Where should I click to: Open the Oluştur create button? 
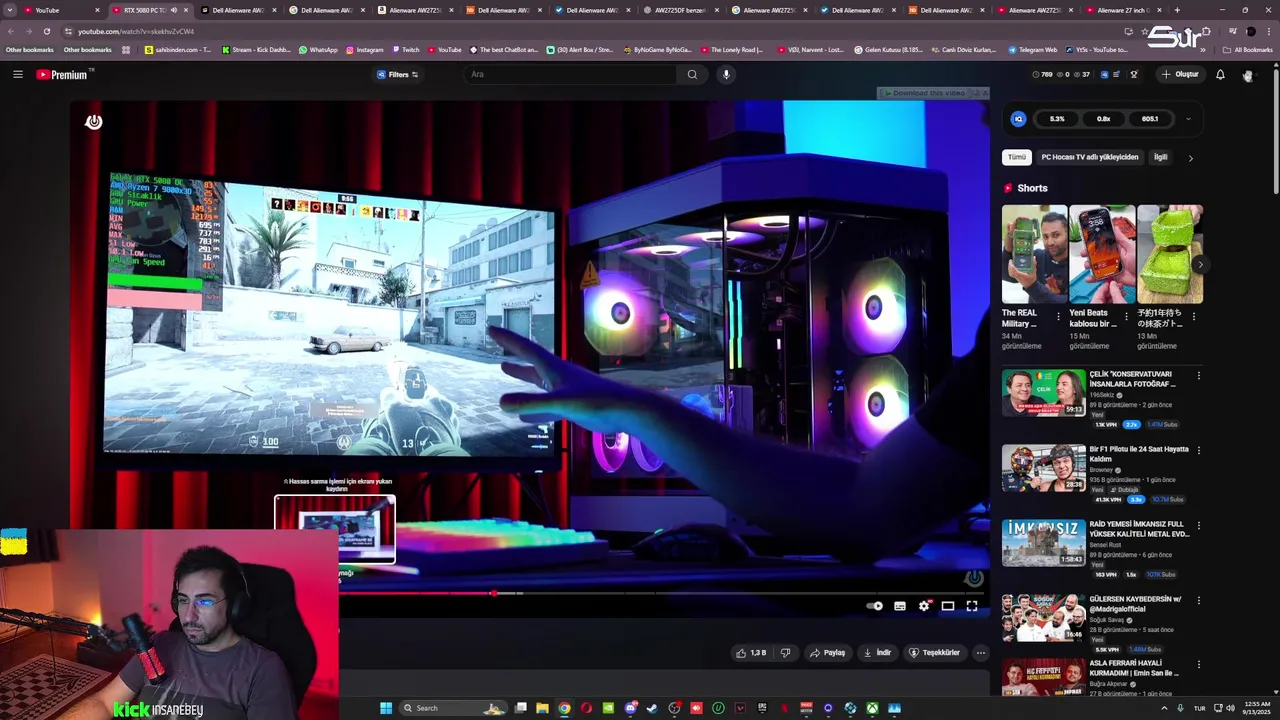tap(1180, 74)
